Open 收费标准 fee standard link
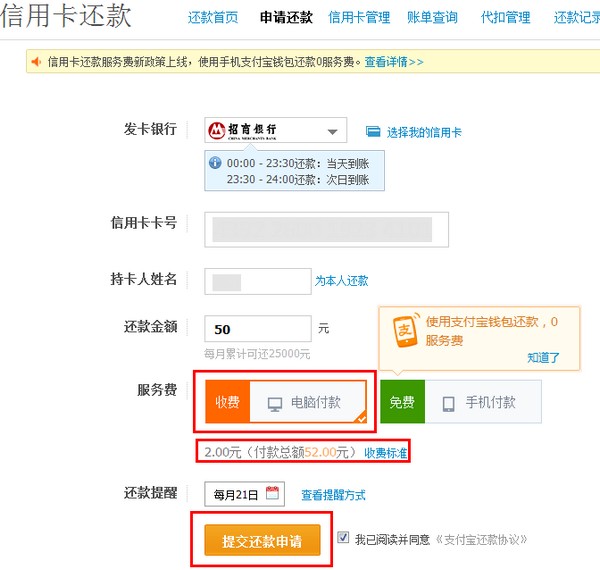The height and width of the screenshot is (570, 600). point(385,453)
